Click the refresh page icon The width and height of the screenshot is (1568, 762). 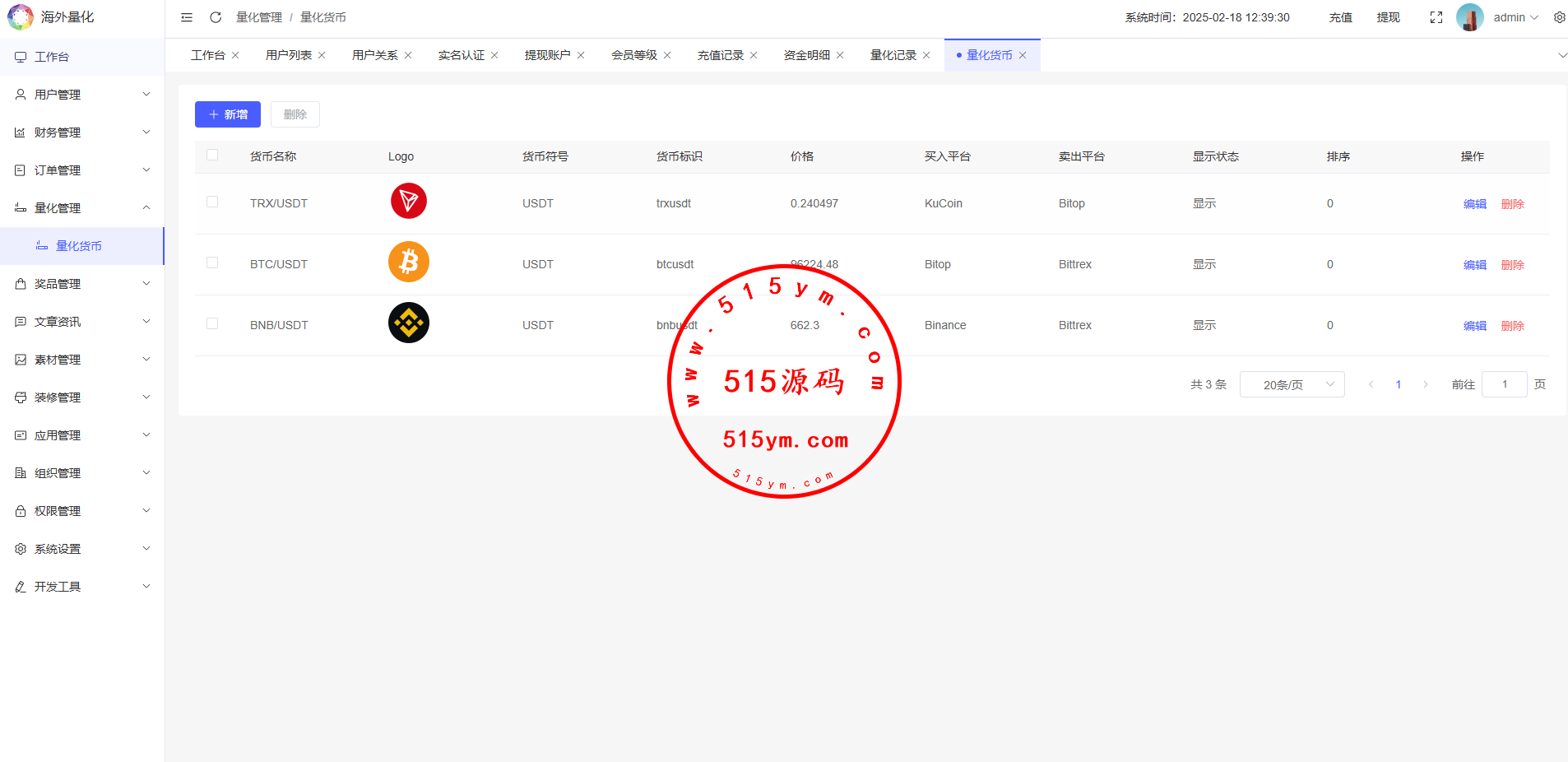point(216,17)
